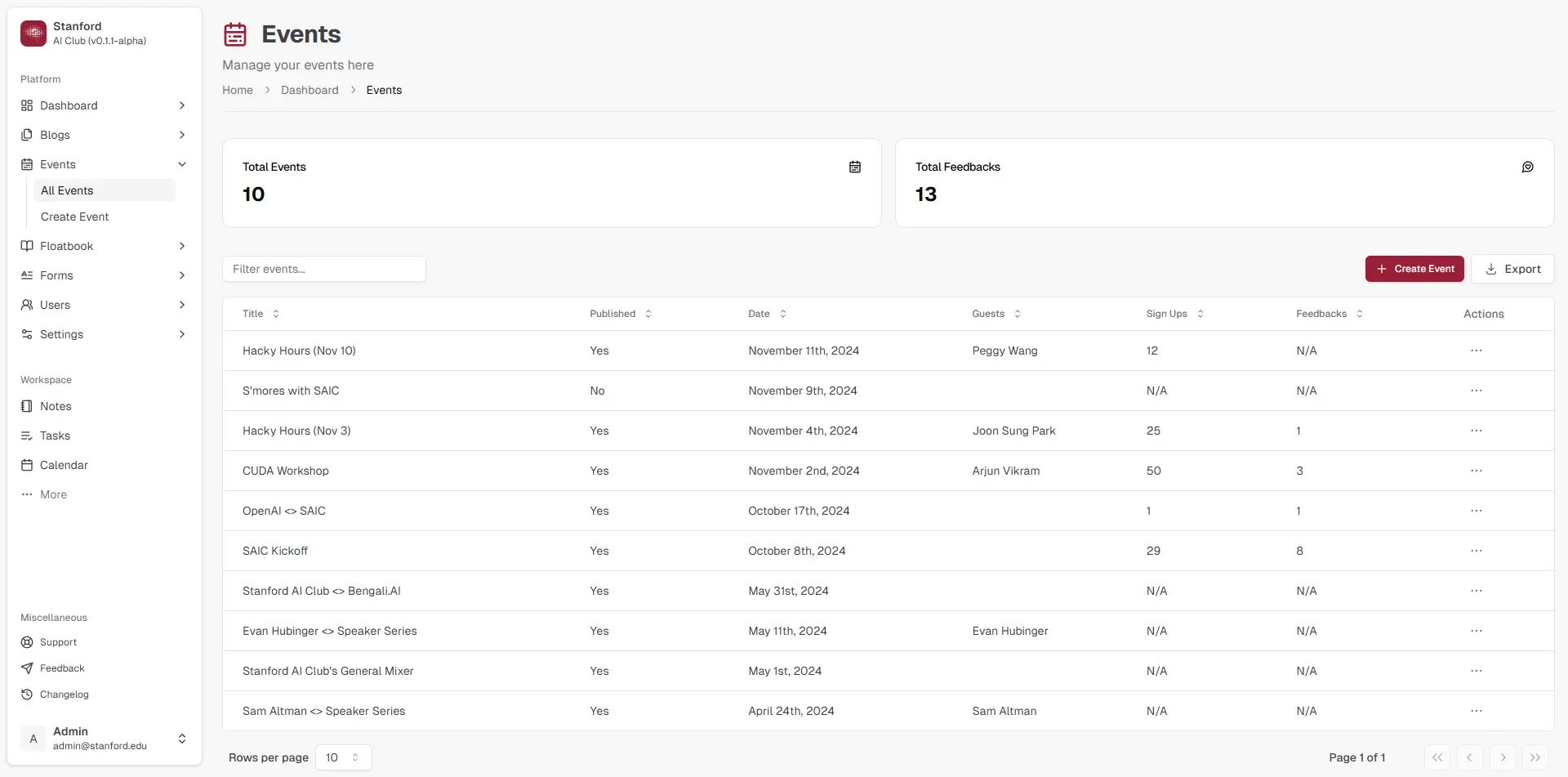Click the Filter events search field
This screenshot has height=777, width=1568.
(x=323, y=269)
